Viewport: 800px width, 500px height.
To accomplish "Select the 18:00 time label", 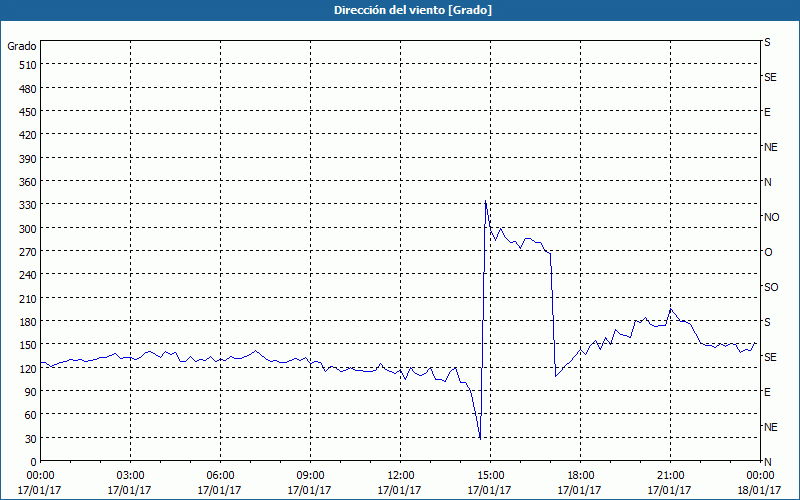I will click(x=580, y=476).
